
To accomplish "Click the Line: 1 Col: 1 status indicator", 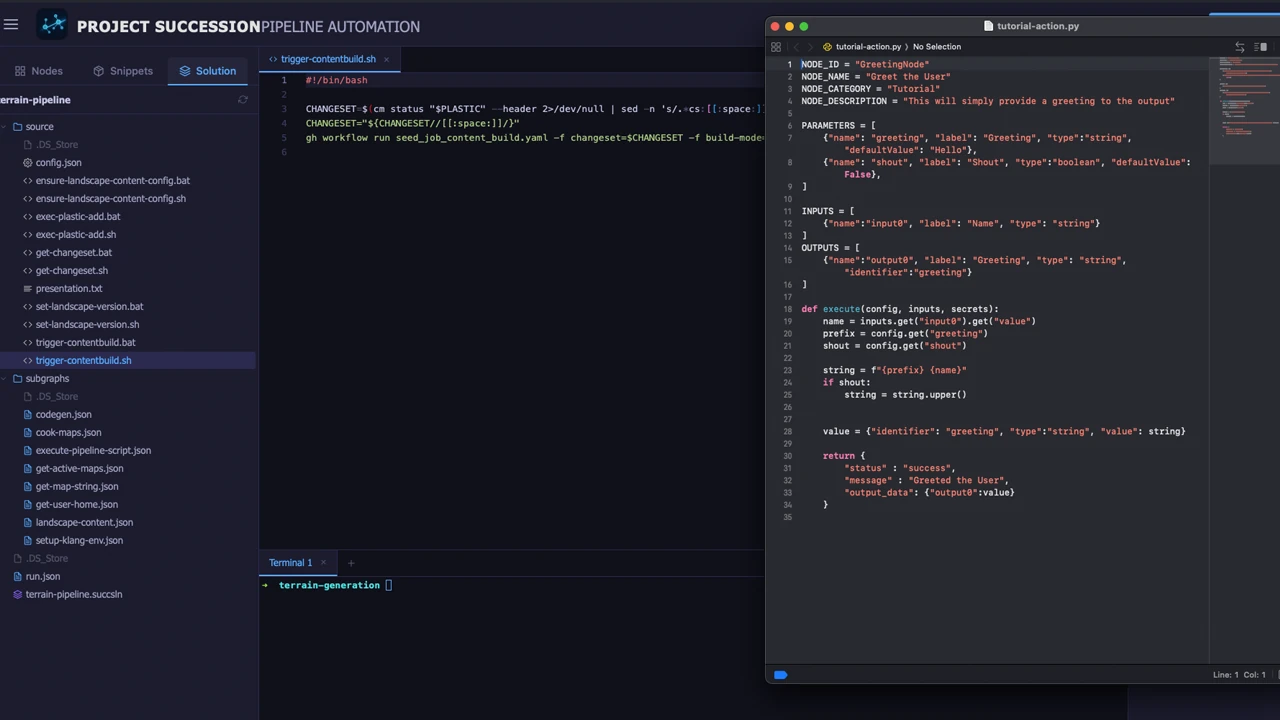I will pyautogui.click(x=1239, y=675).
